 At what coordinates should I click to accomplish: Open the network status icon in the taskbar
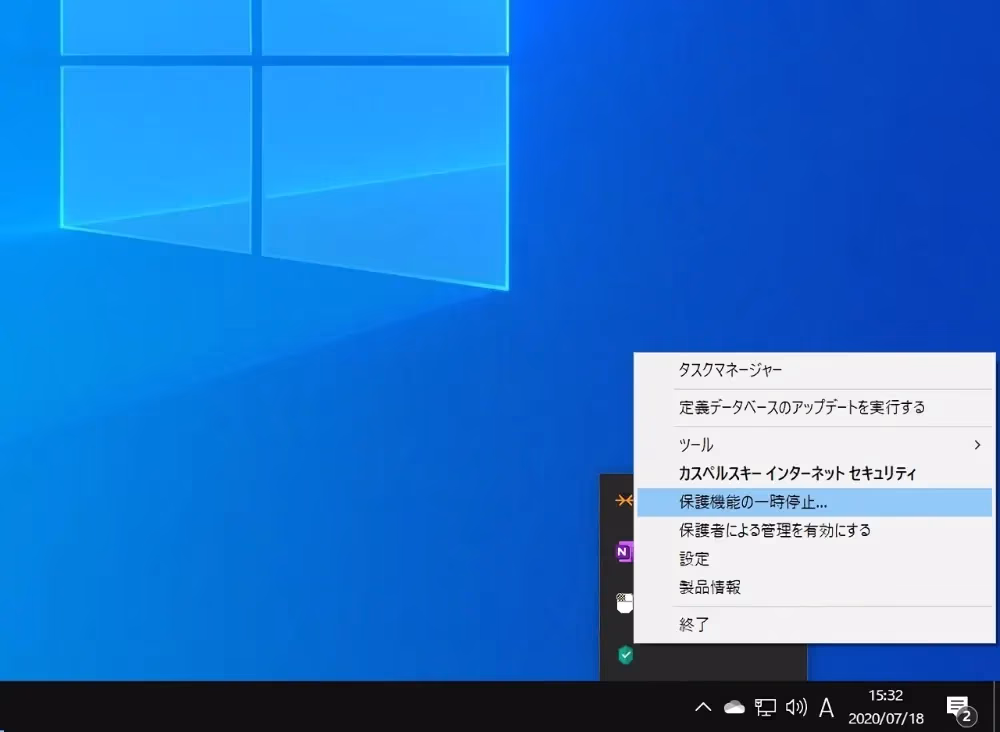765,708
